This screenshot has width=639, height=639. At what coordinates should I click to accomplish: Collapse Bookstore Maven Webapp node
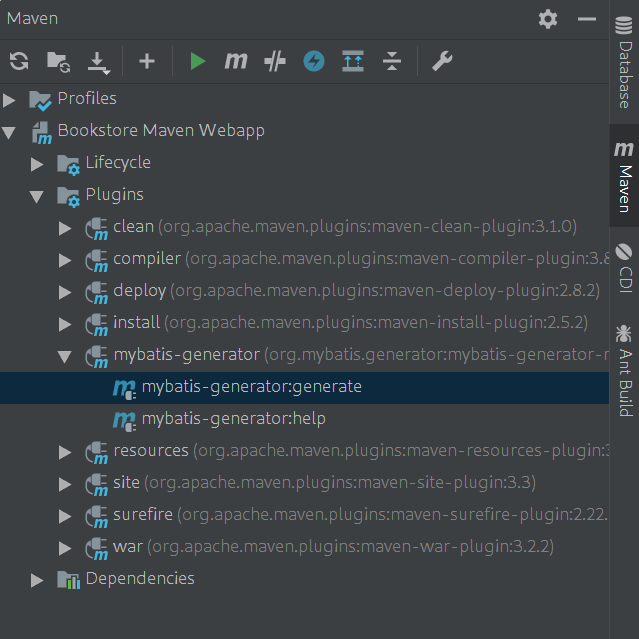pyautogui.click(x=9, y=132)
